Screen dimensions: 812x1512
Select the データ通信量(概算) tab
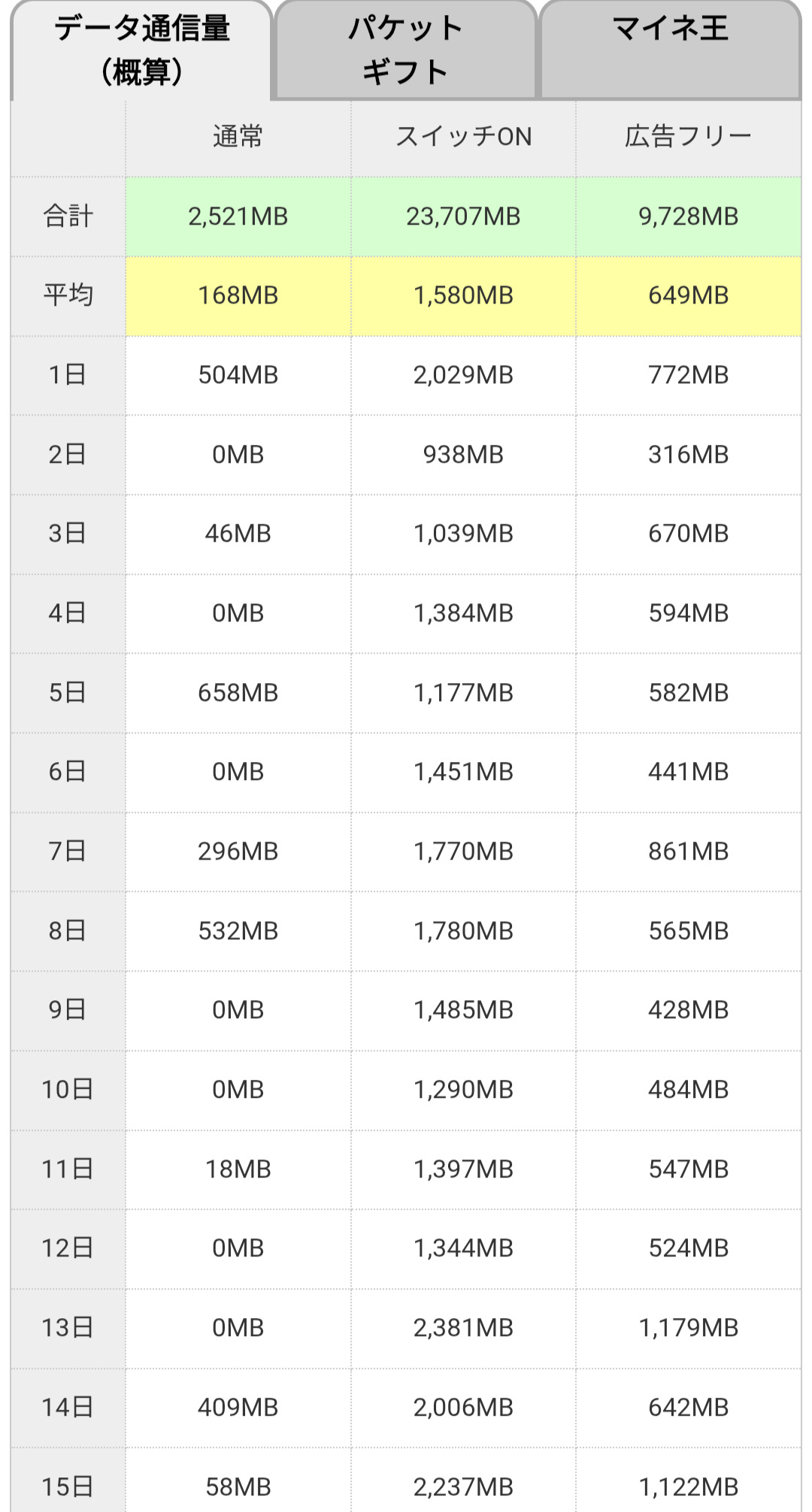tap(141, 50)
